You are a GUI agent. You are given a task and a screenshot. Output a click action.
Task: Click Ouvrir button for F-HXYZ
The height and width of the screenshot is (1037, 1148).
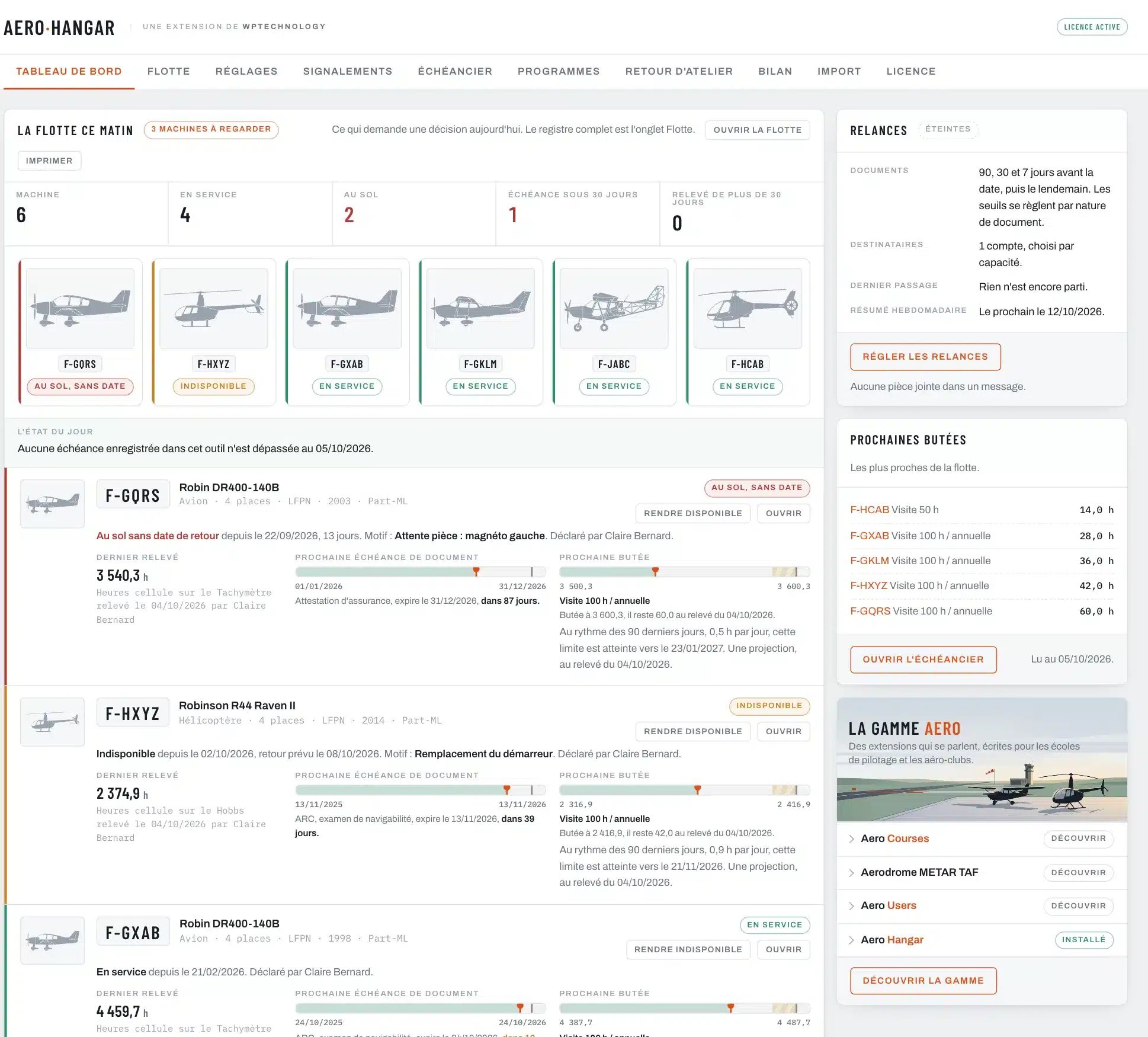click(784, 731)
